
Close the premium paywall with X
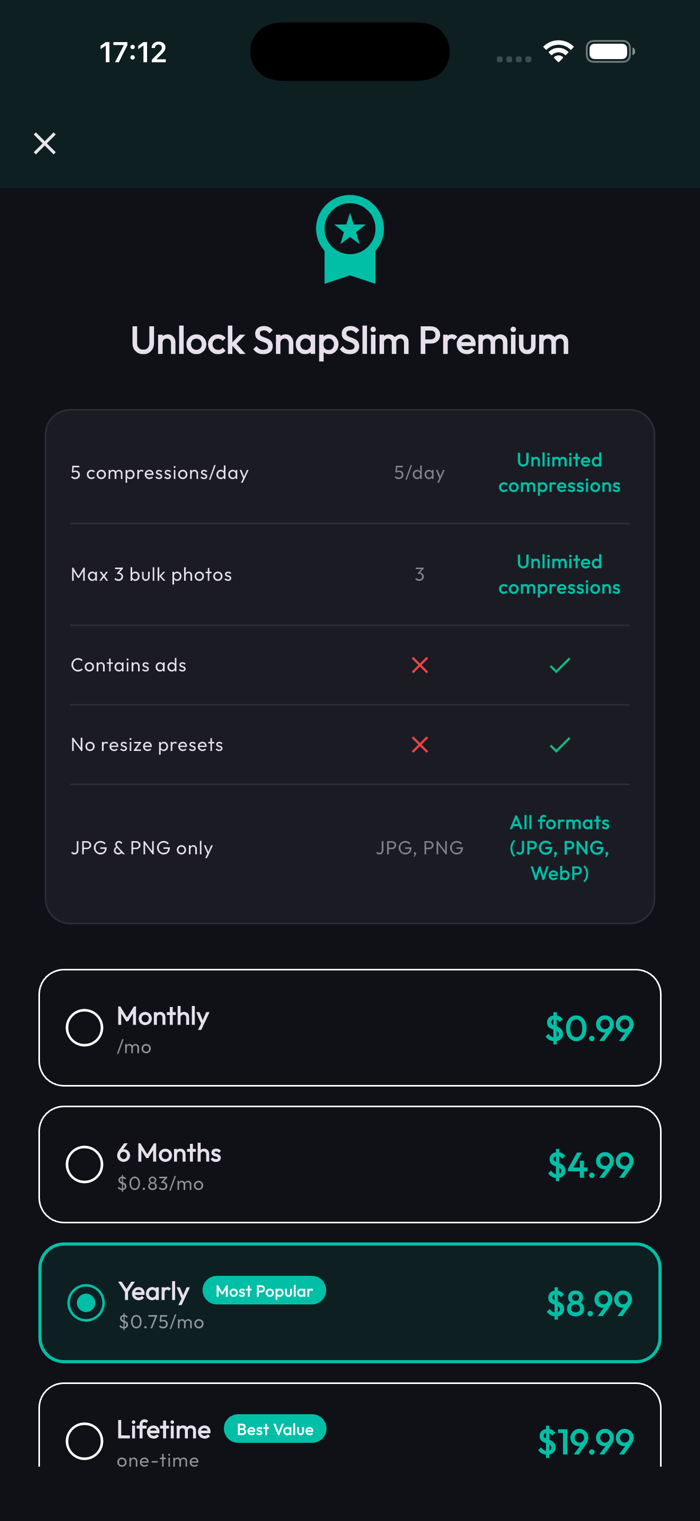coord(45,144)
